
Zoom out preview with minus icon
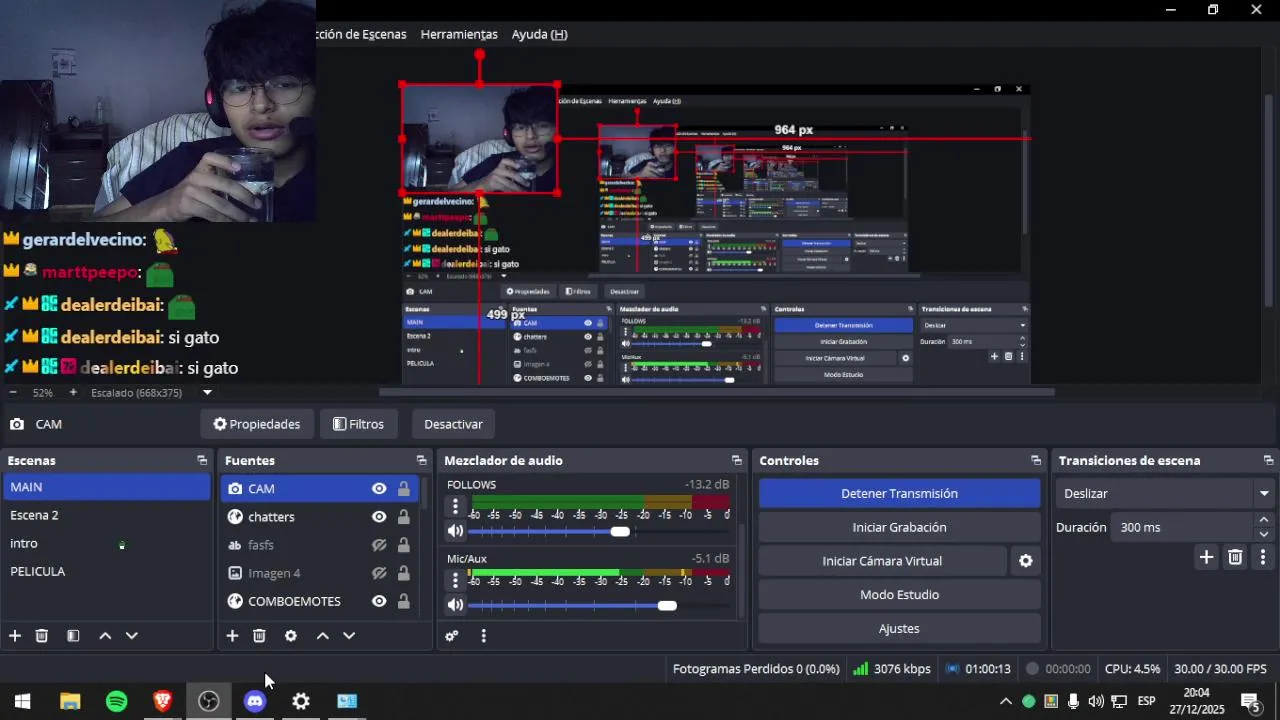14,393
